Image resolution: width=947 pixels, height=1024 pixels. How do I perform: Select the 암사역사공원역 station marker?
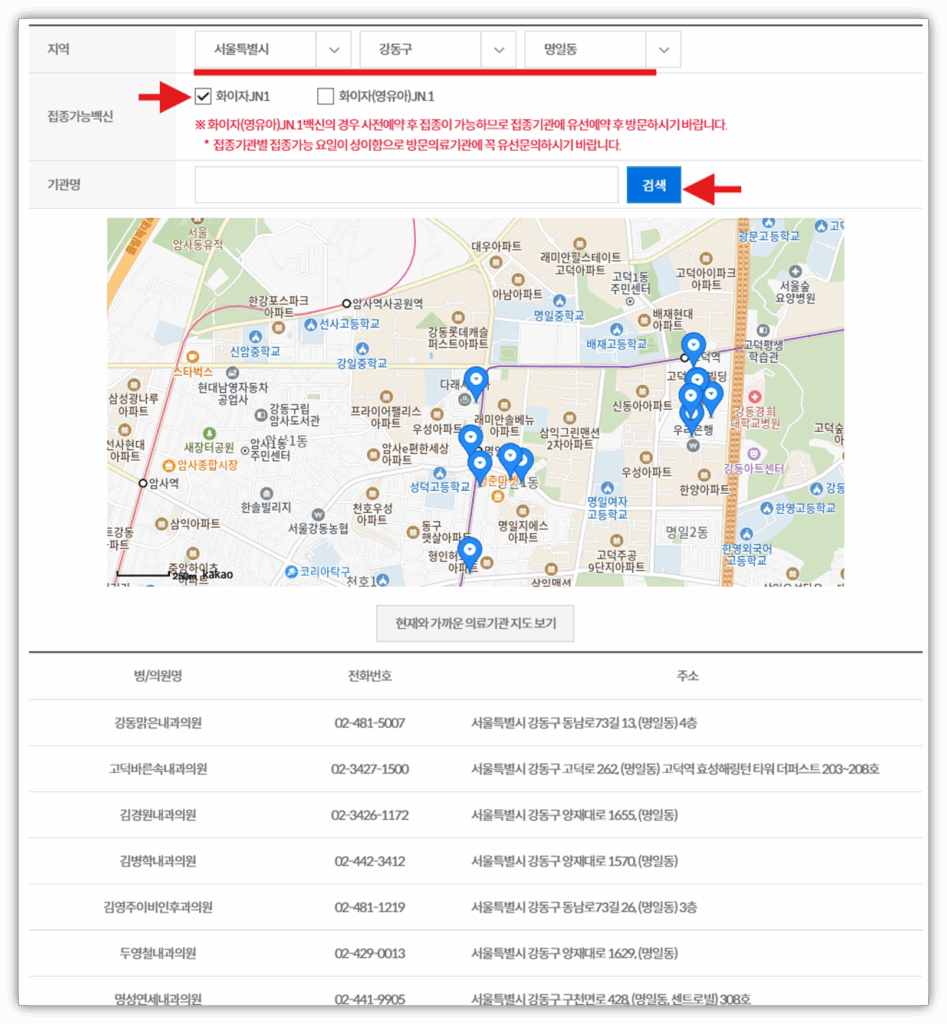(x=347, y=304)
